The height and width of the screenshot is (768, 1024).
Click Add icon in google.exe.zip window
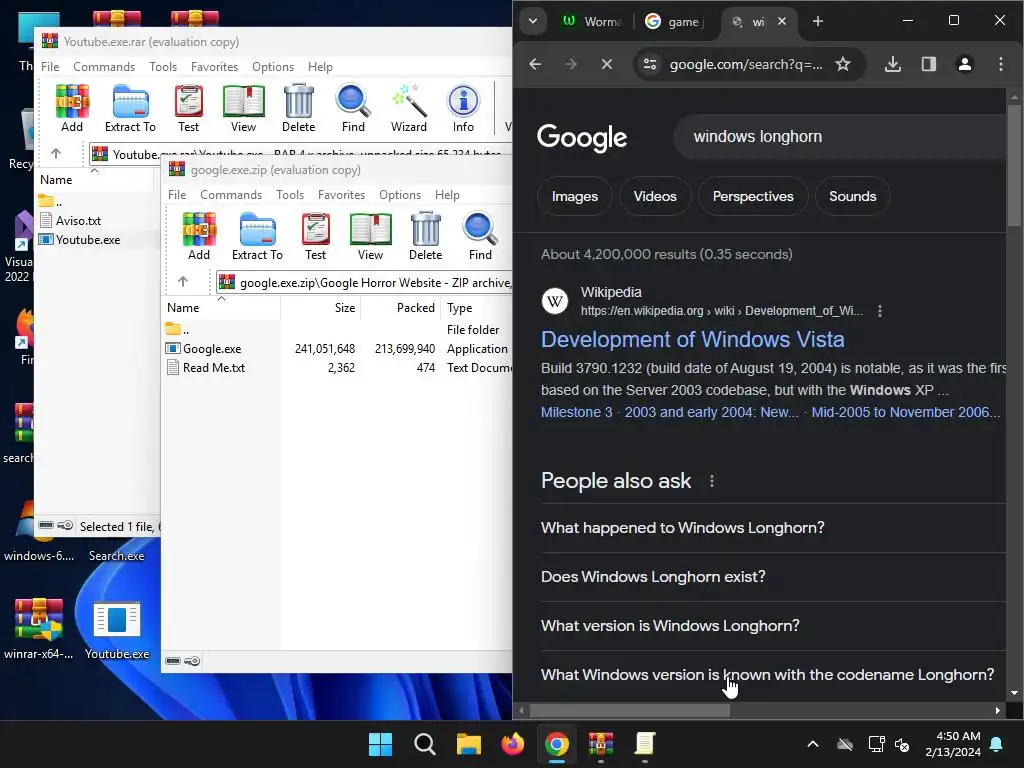pyautogui.click(x=199, y=236)
